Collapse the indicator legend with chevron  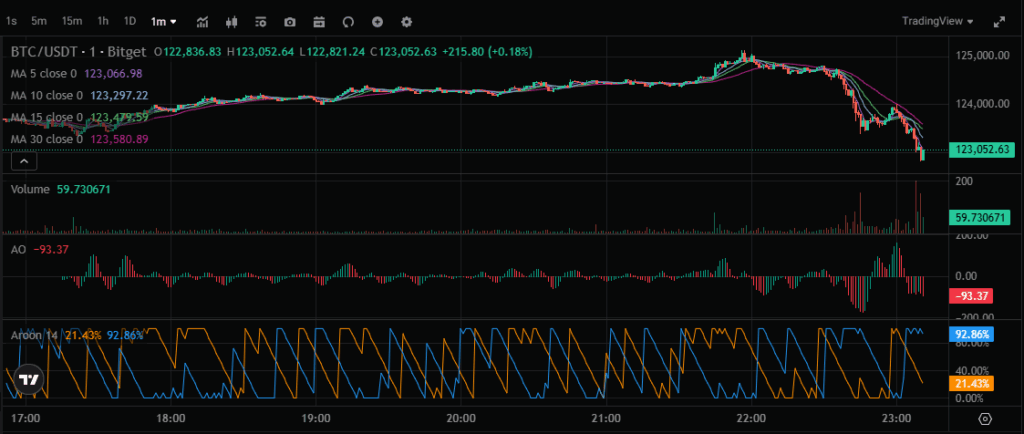pos(24,160)
